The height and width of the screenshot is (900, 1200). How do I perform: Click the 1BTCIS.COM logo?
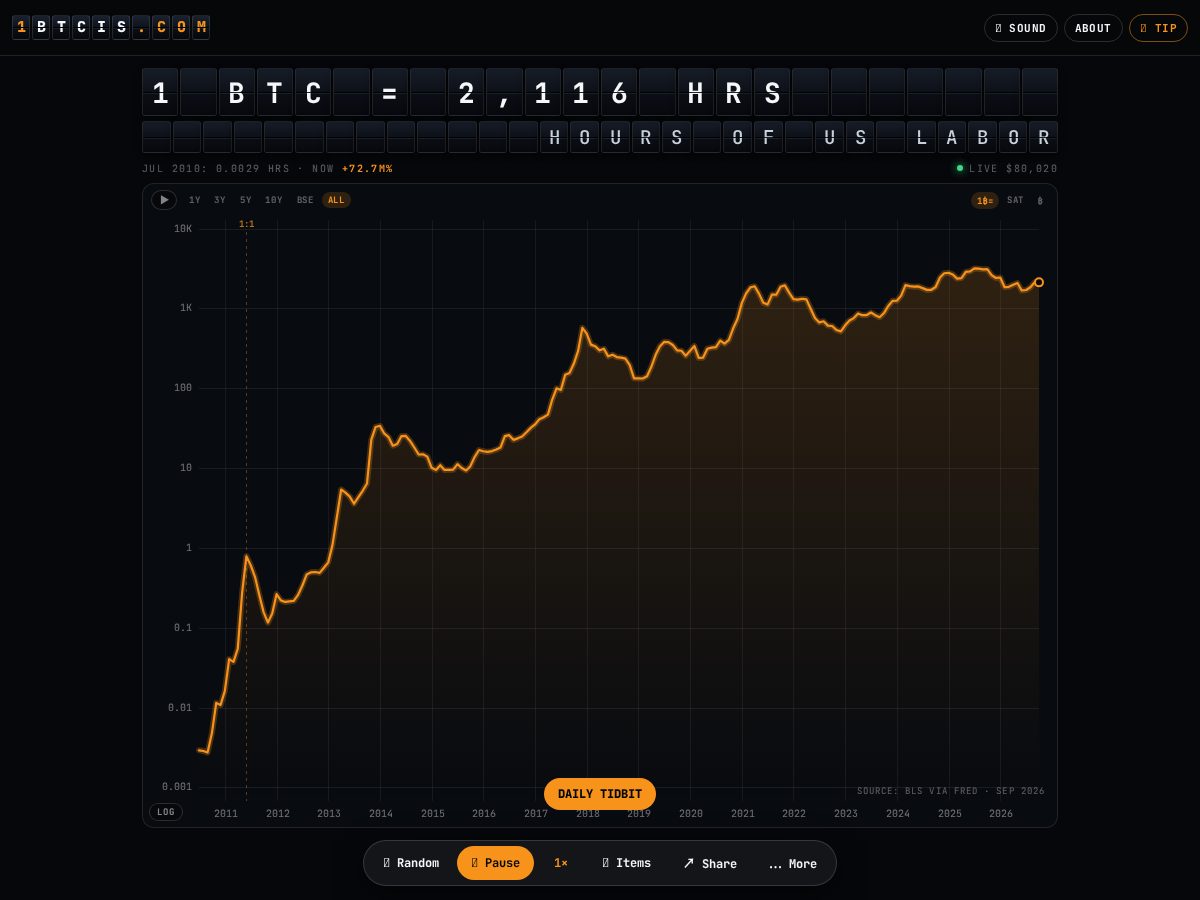coord(111,28)
